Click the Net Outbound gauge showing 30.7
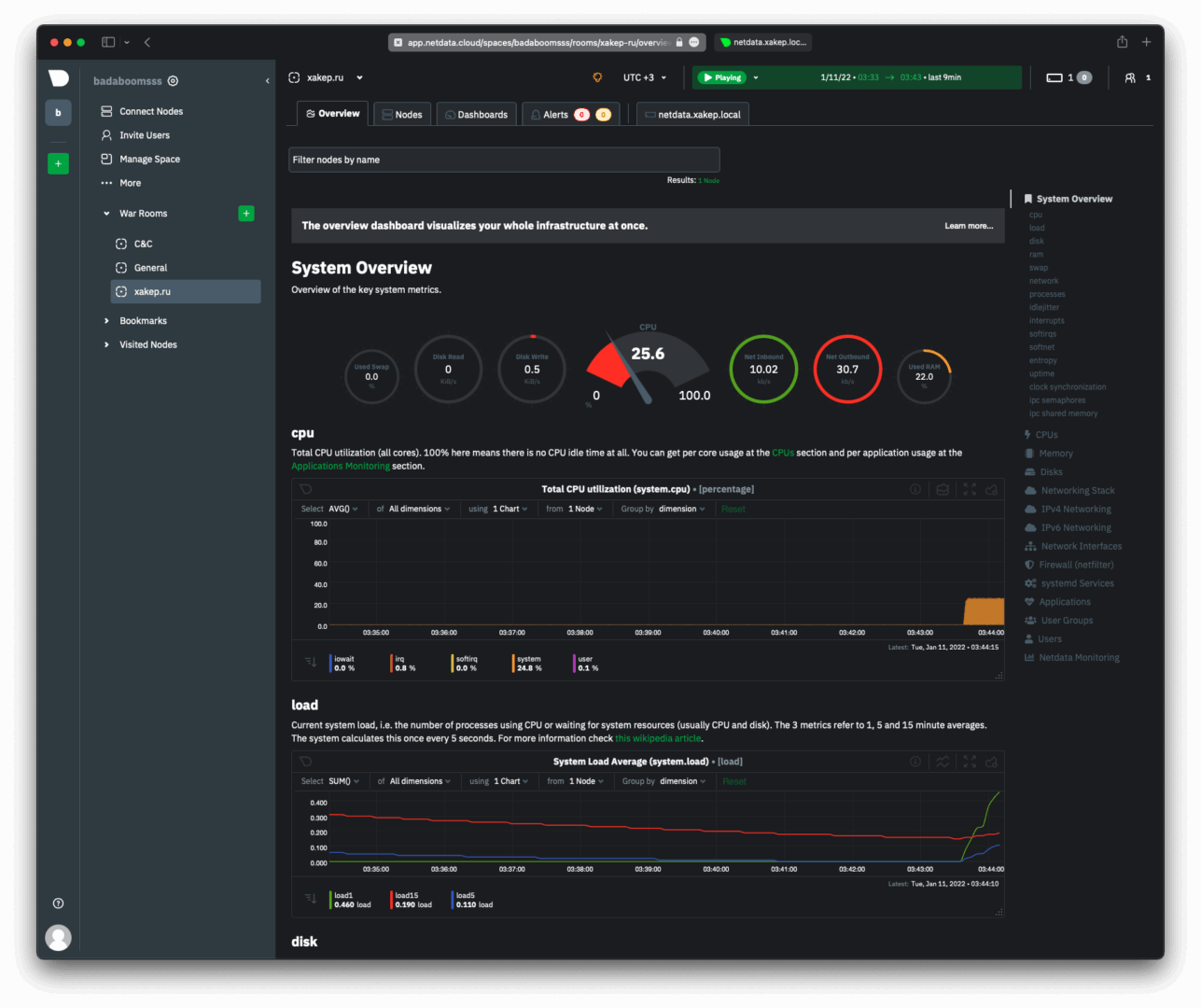This screenshot has height=1008, width=1201. [847, 369]
